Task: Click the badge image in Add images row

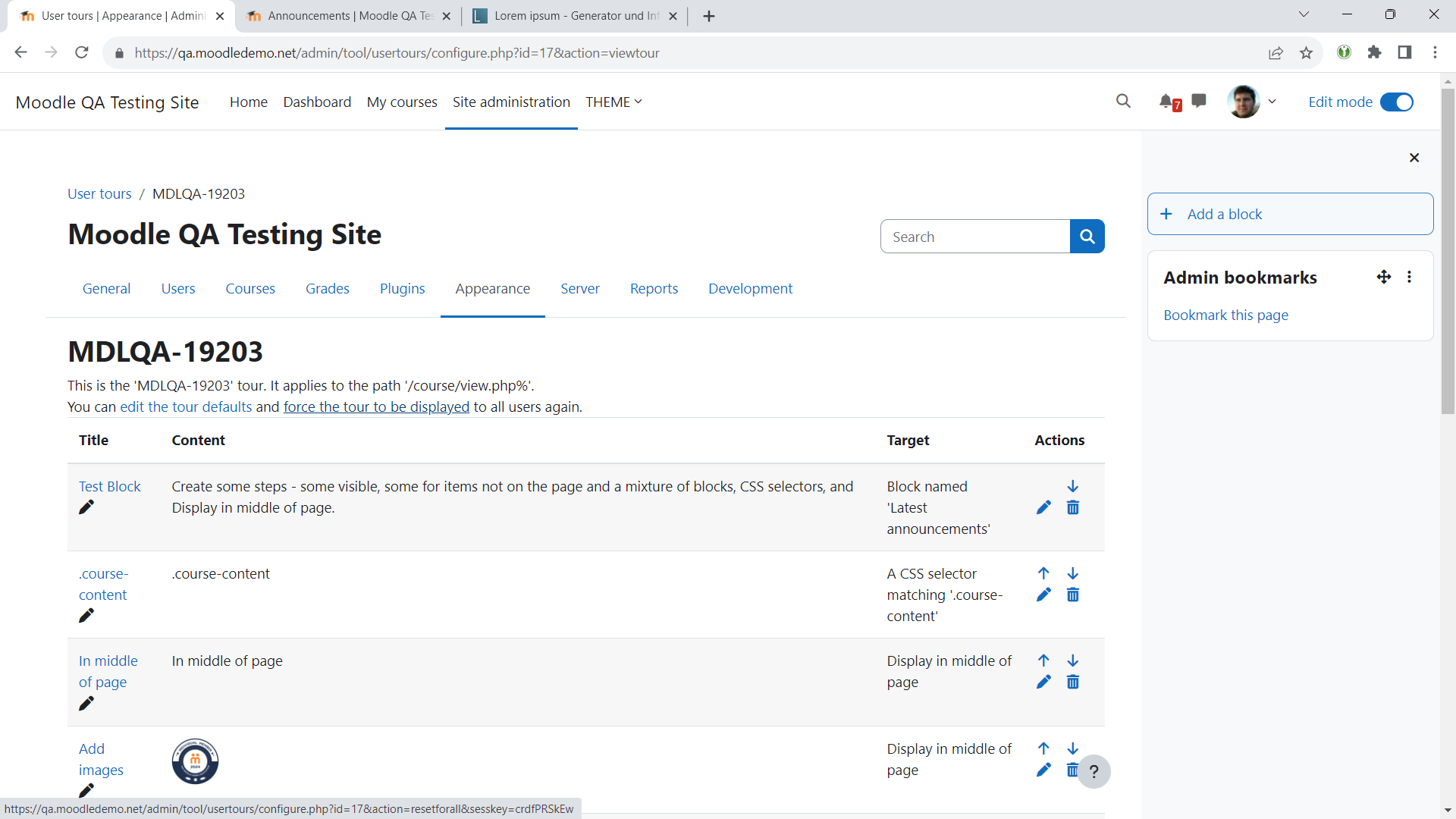Action: tap(195, 761)
